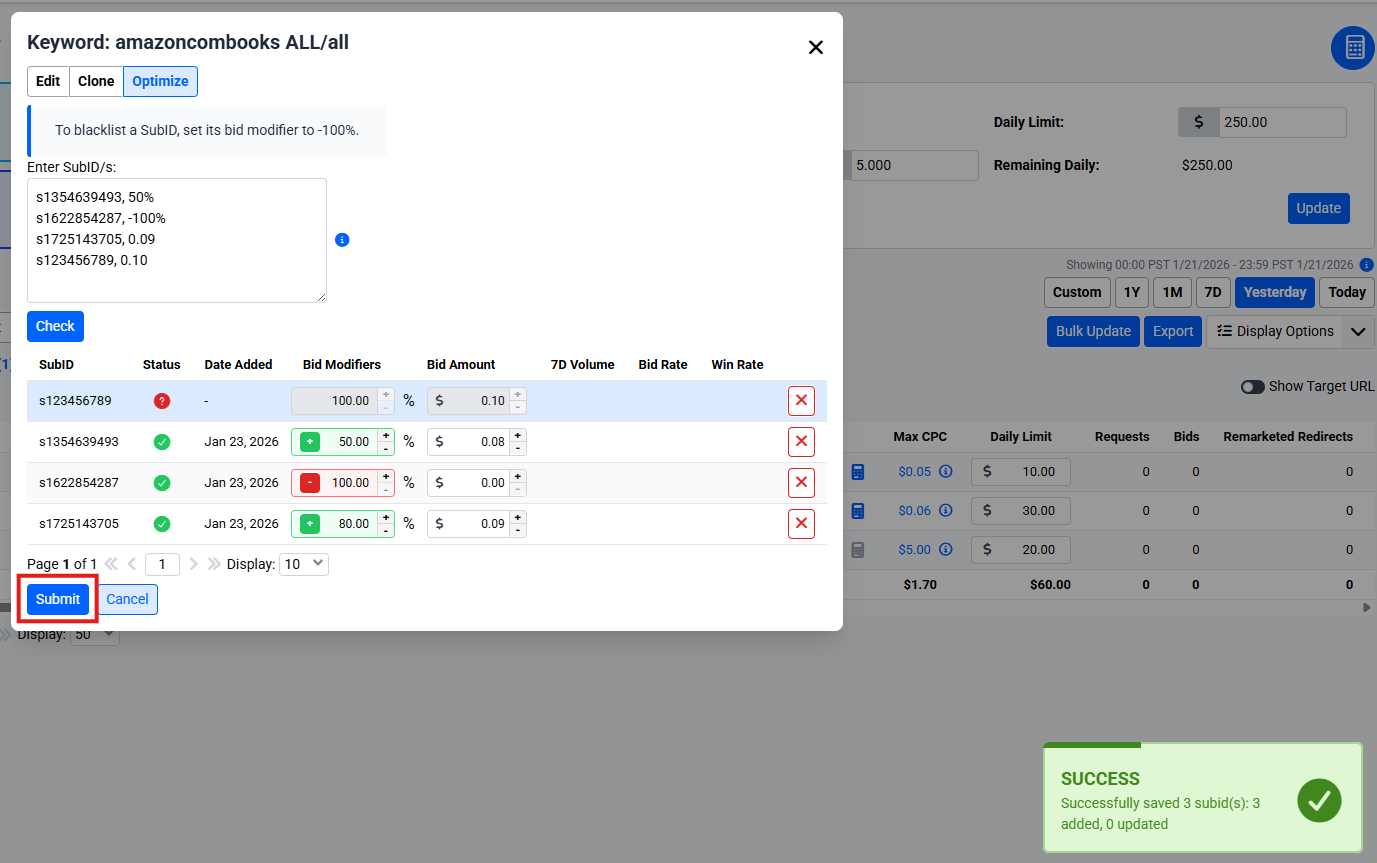Image resolution: width=1377 pixels, height=863 pixels.
Task: Open the blue calculator icon at top right
Action: pos(1354,48)
